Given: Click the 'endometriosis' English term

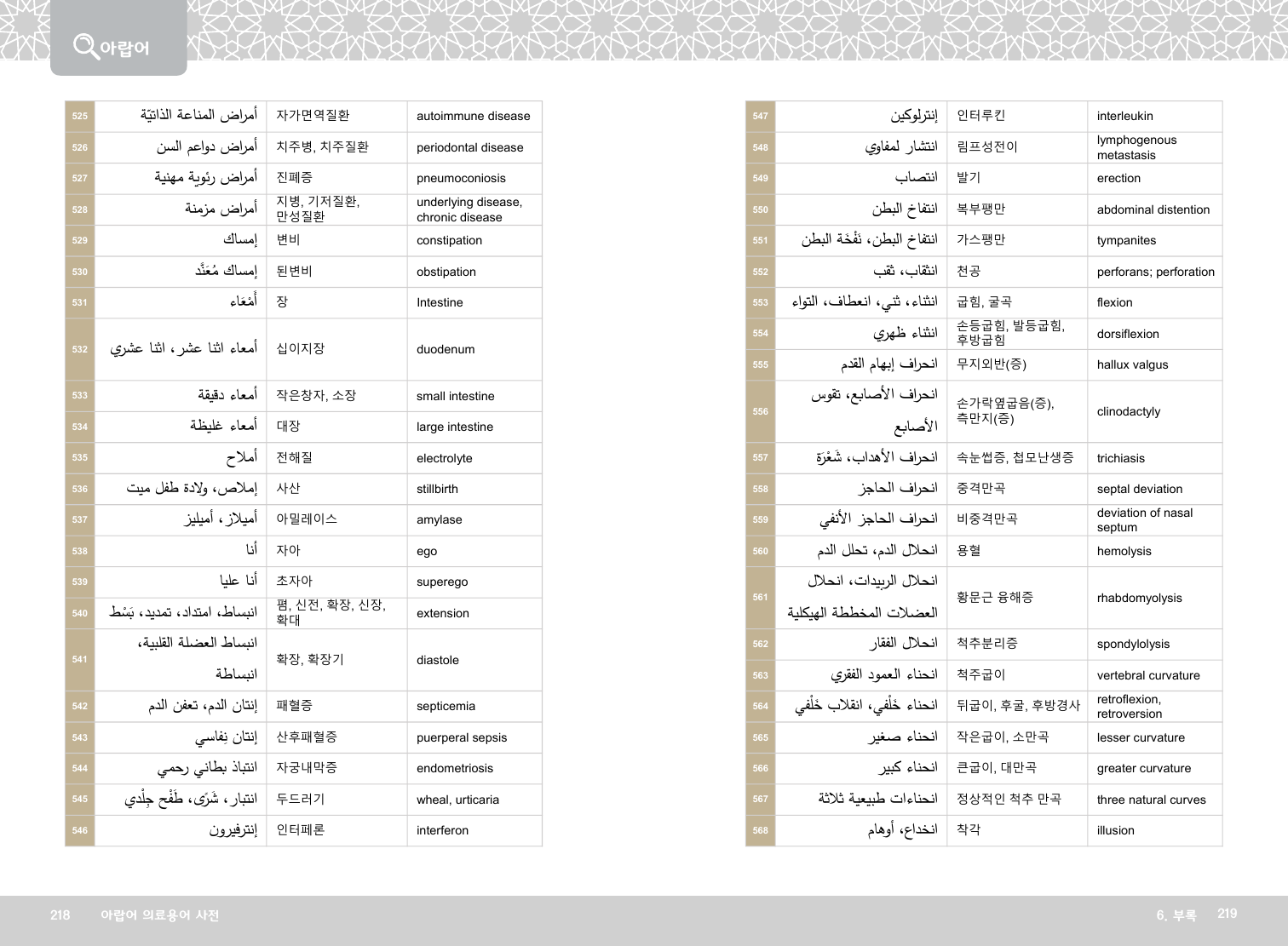Looking at the screenshot, I should point(454,768).
